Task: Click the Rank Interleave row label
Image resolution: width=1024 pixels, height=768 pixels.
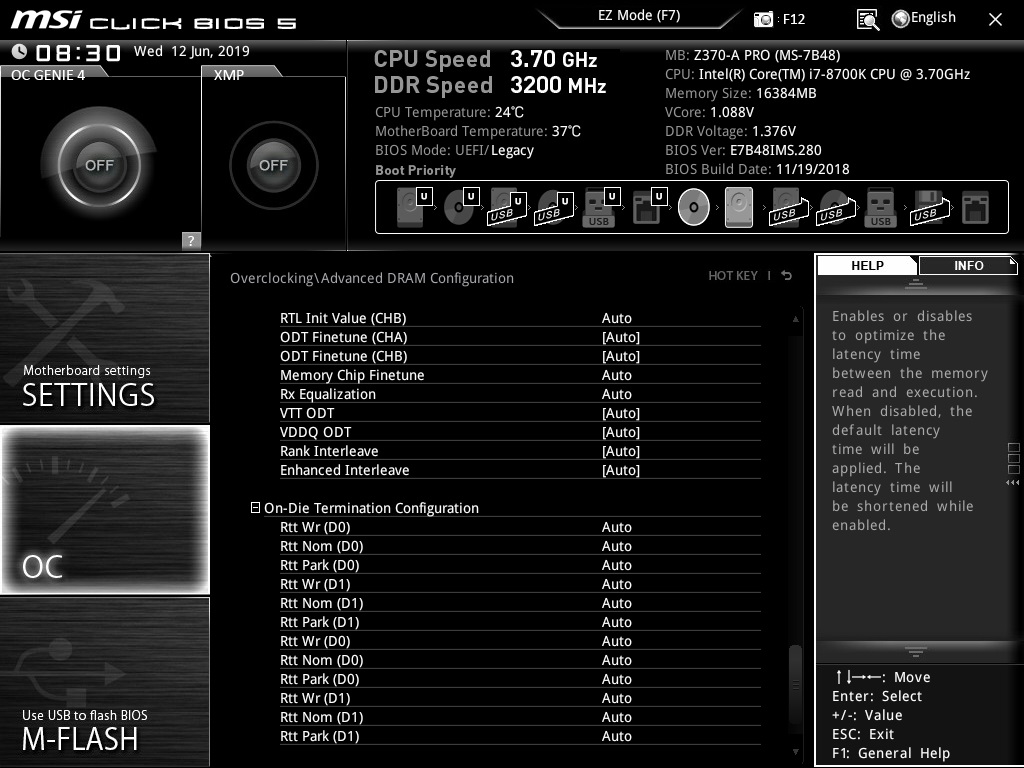Action: click(329, 451)
